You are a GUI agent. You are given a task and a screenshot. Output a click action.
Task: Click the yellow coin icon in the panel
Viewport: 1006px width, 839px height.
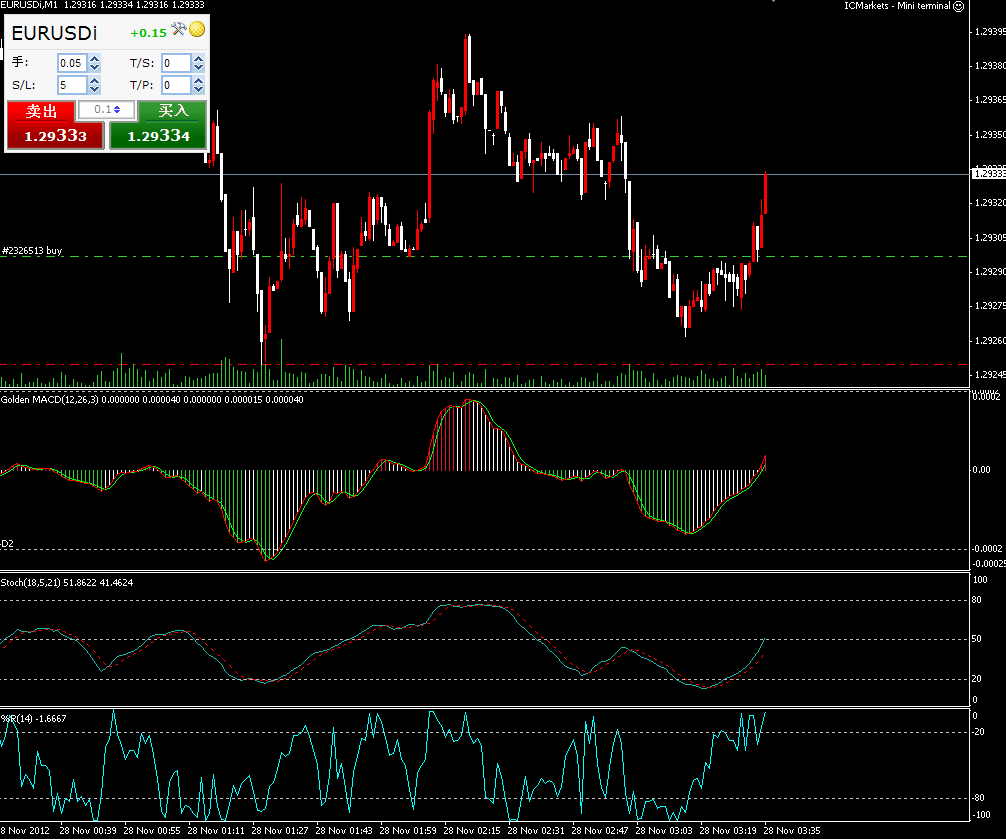coord(197,29)
